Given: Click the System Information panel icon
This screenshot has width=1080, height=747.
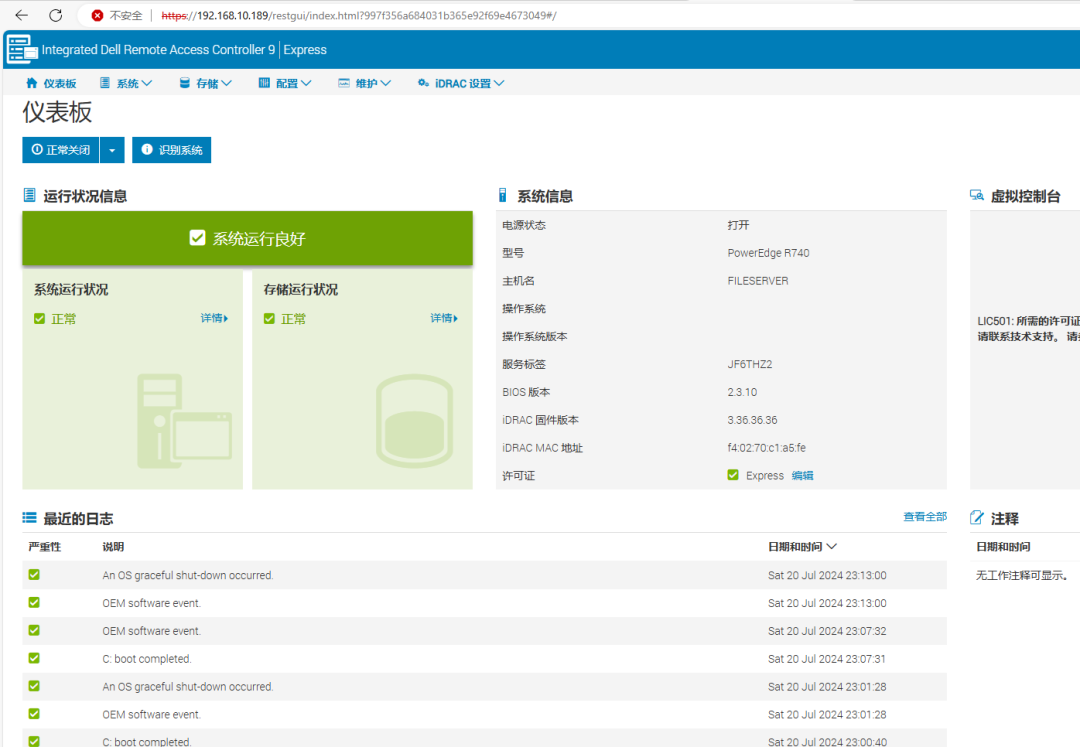Looking at the screenshot, I should (x=503, y=196).
